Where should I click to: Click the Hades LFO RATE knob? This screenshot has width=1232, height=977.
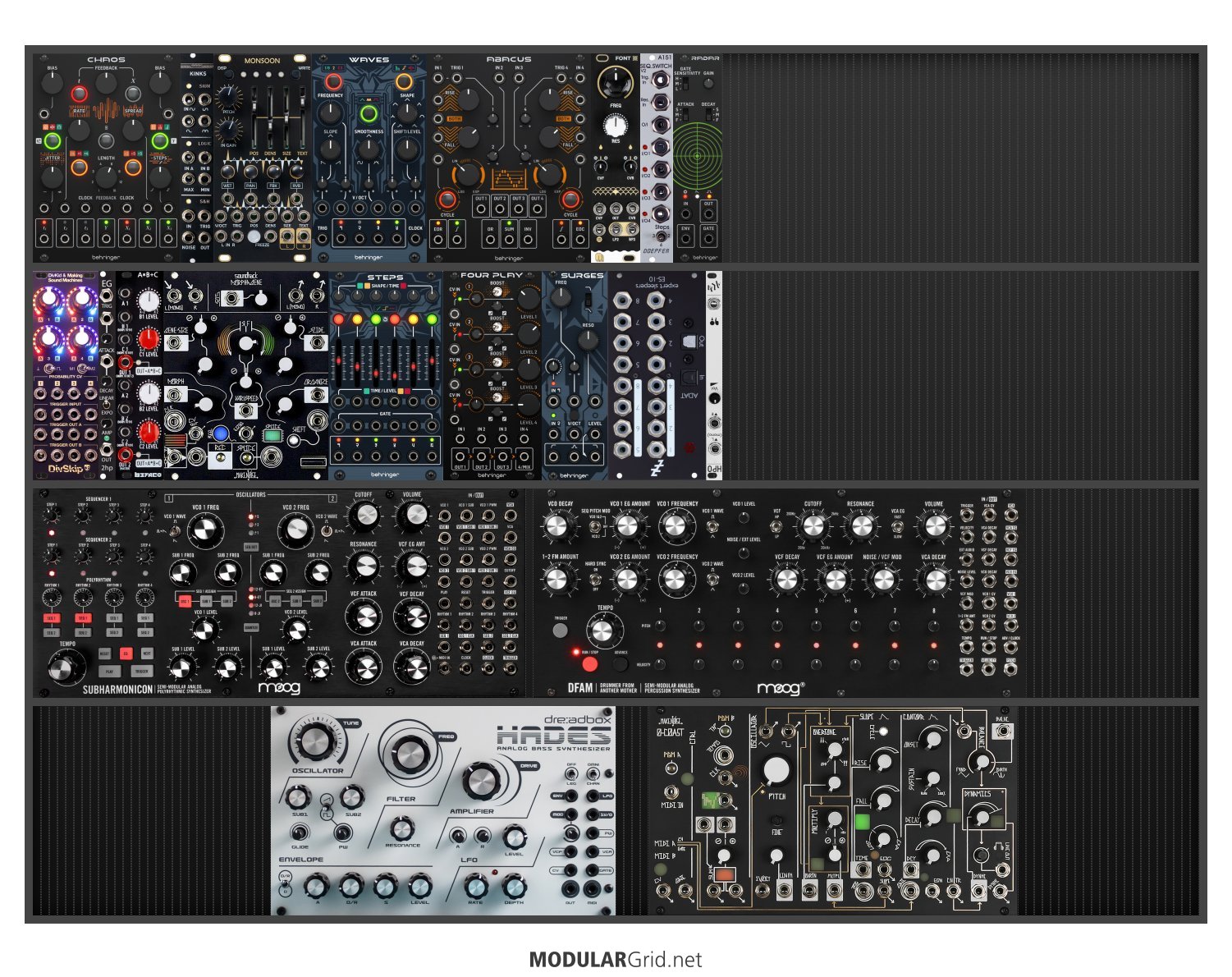[x=476, y=886]
